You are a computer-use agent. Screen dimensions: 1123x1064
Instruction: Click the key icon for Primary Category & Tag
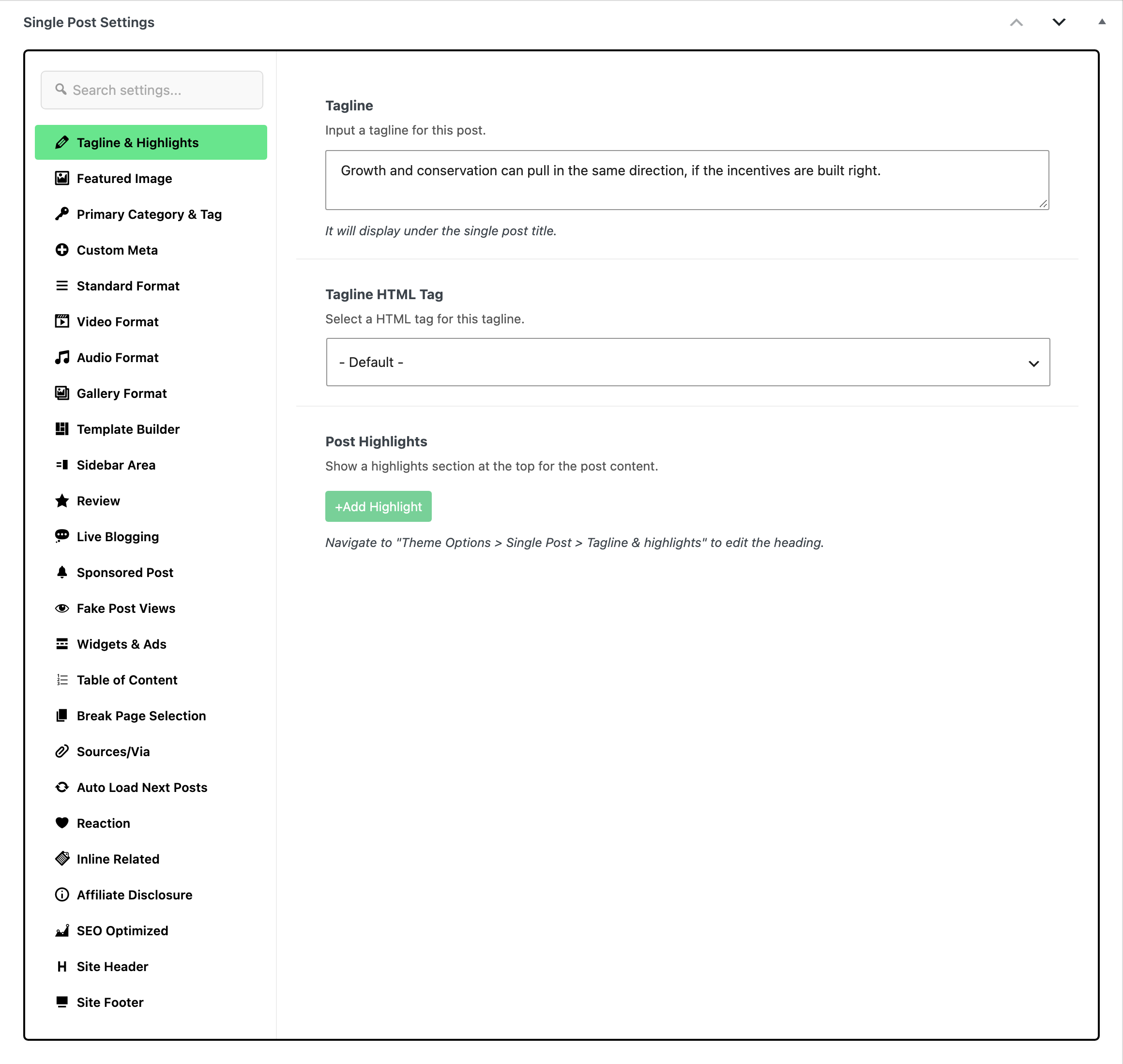click(62, 214)
